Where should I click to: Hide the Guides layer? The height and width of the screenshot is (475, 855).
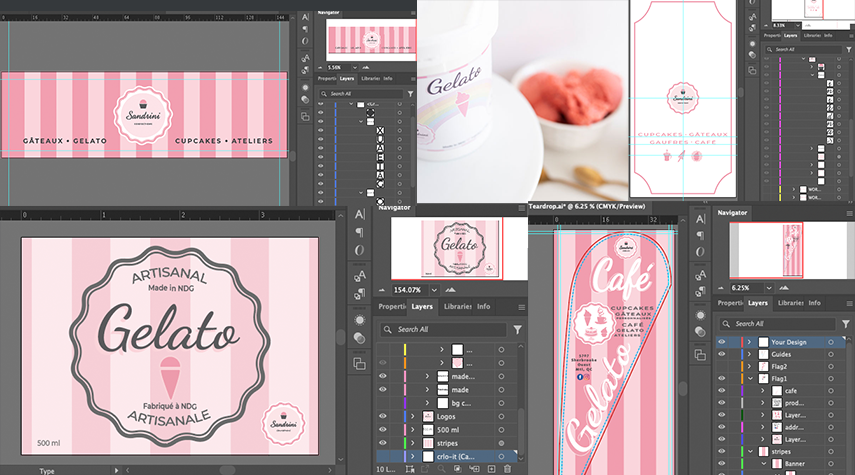click(x=721, y=354)
